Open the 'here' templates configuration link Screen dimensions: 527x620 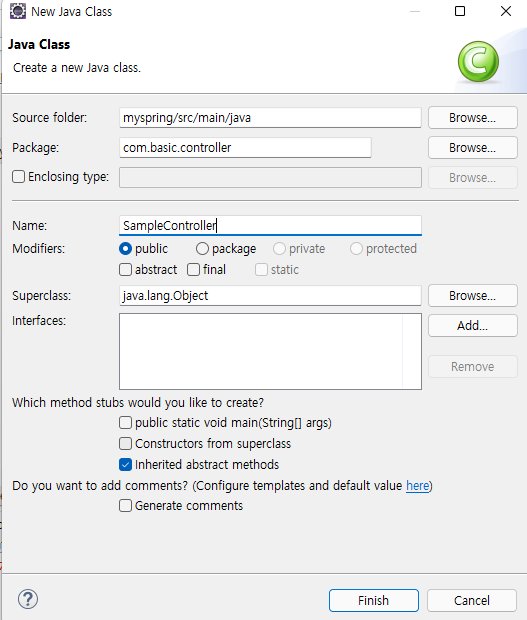pos(417,486)
